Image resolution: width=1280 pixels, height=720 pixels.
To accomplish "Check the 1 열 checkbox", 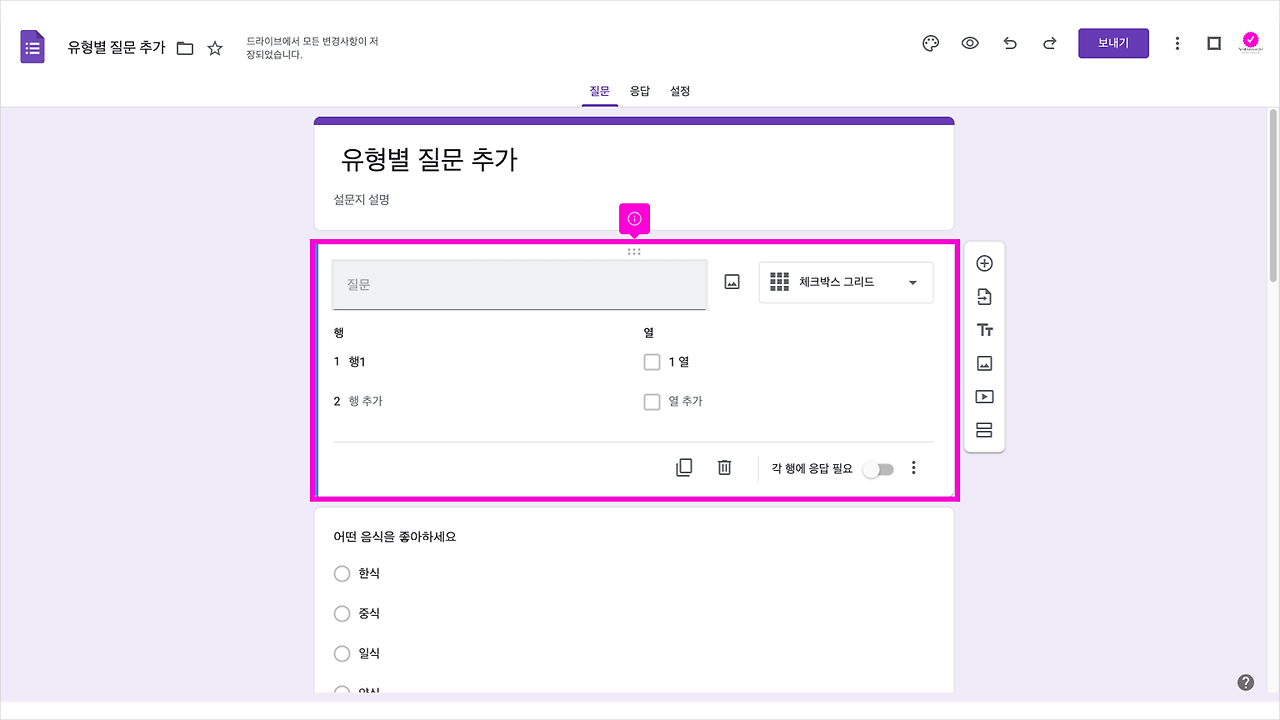I will click(x=652, y=361).
